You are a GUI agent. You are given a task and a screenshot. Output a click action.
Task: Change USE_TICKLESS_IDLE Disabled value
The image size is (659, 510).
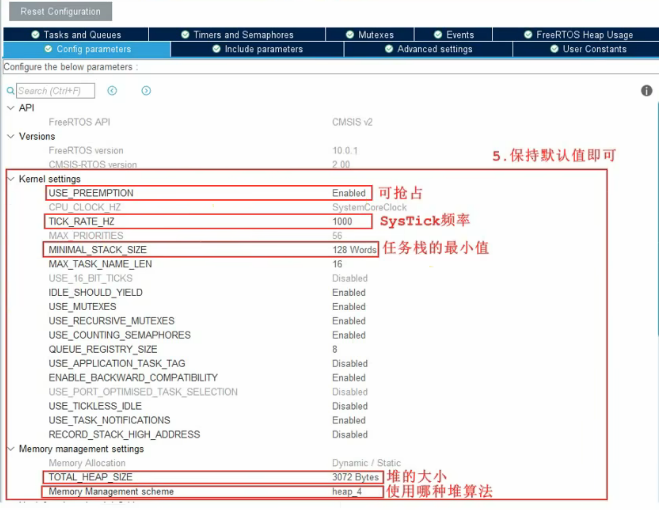(350, 406)
